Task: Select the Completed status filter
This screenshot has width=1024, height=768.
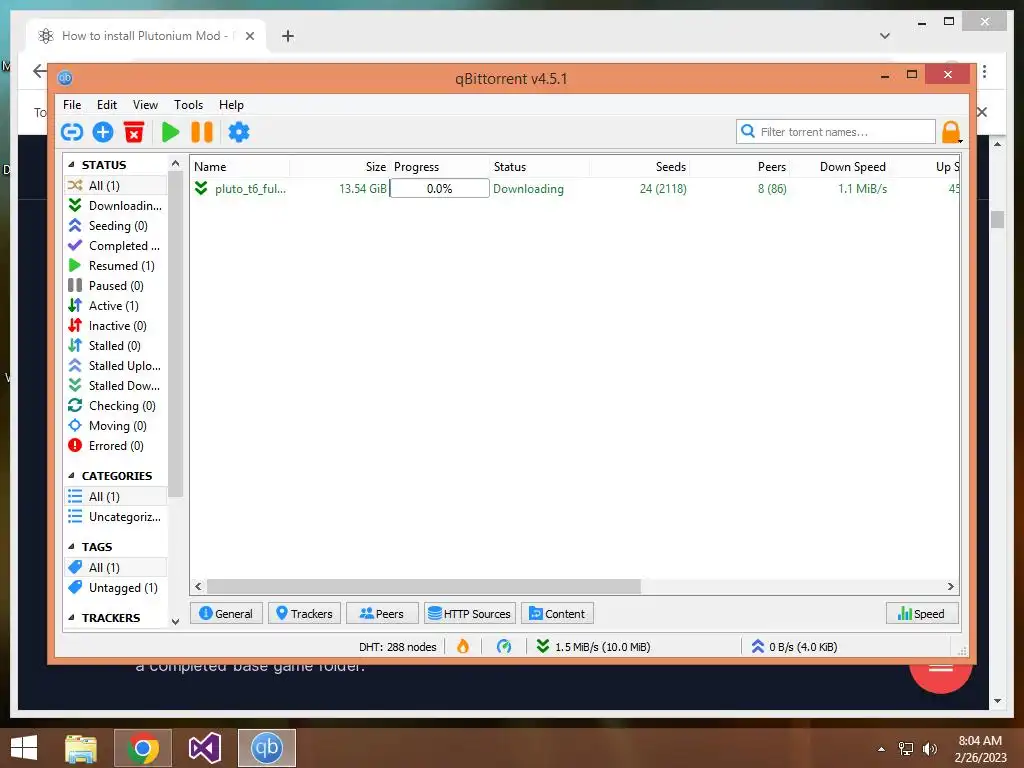Action: (x=116, y=246)
